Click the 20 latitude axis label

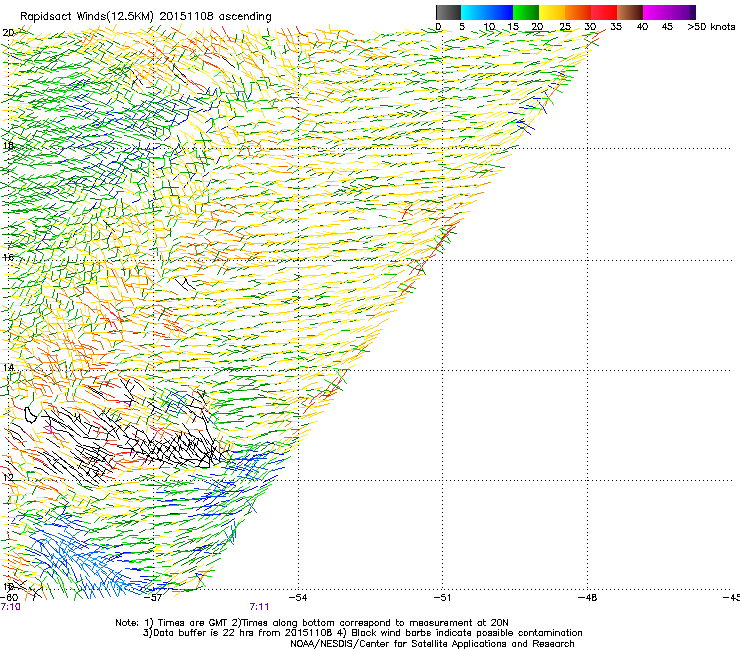point(8,33)
